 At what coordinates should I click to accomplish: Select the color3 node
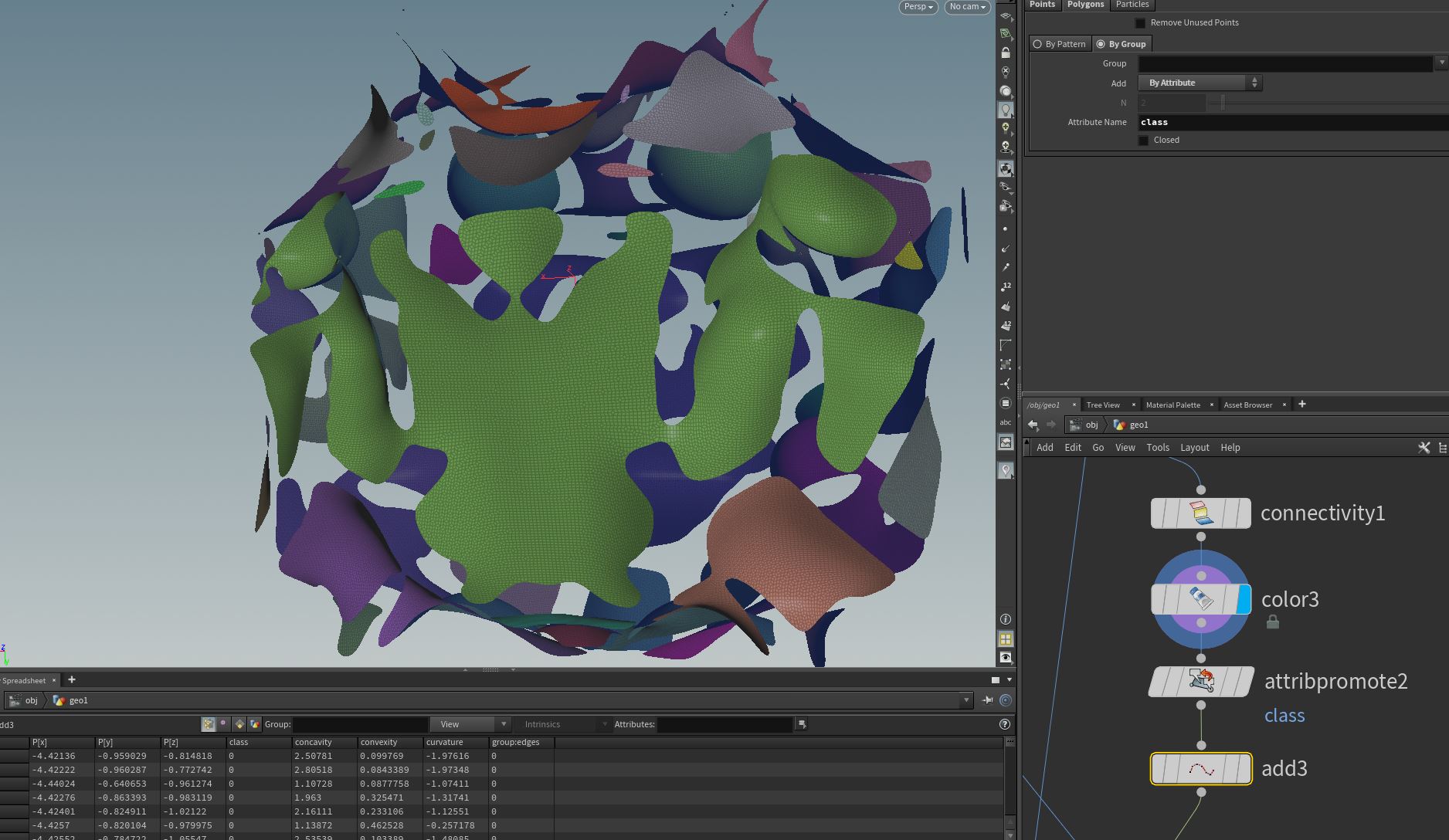(1200, 599)
